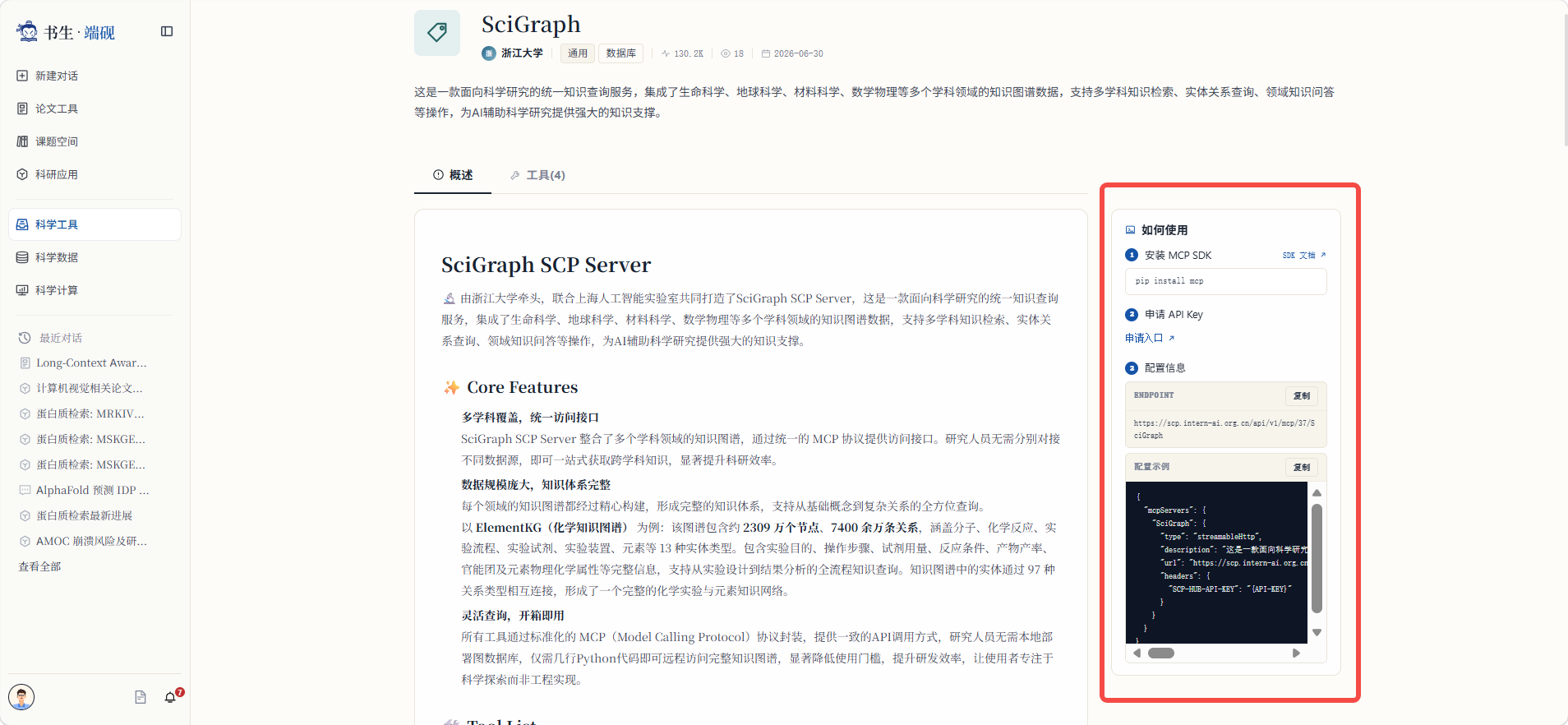Viewport: 1568px width, 725px height.
Task: Click the 浙江大学 publisher name
Action: (522, 53)
